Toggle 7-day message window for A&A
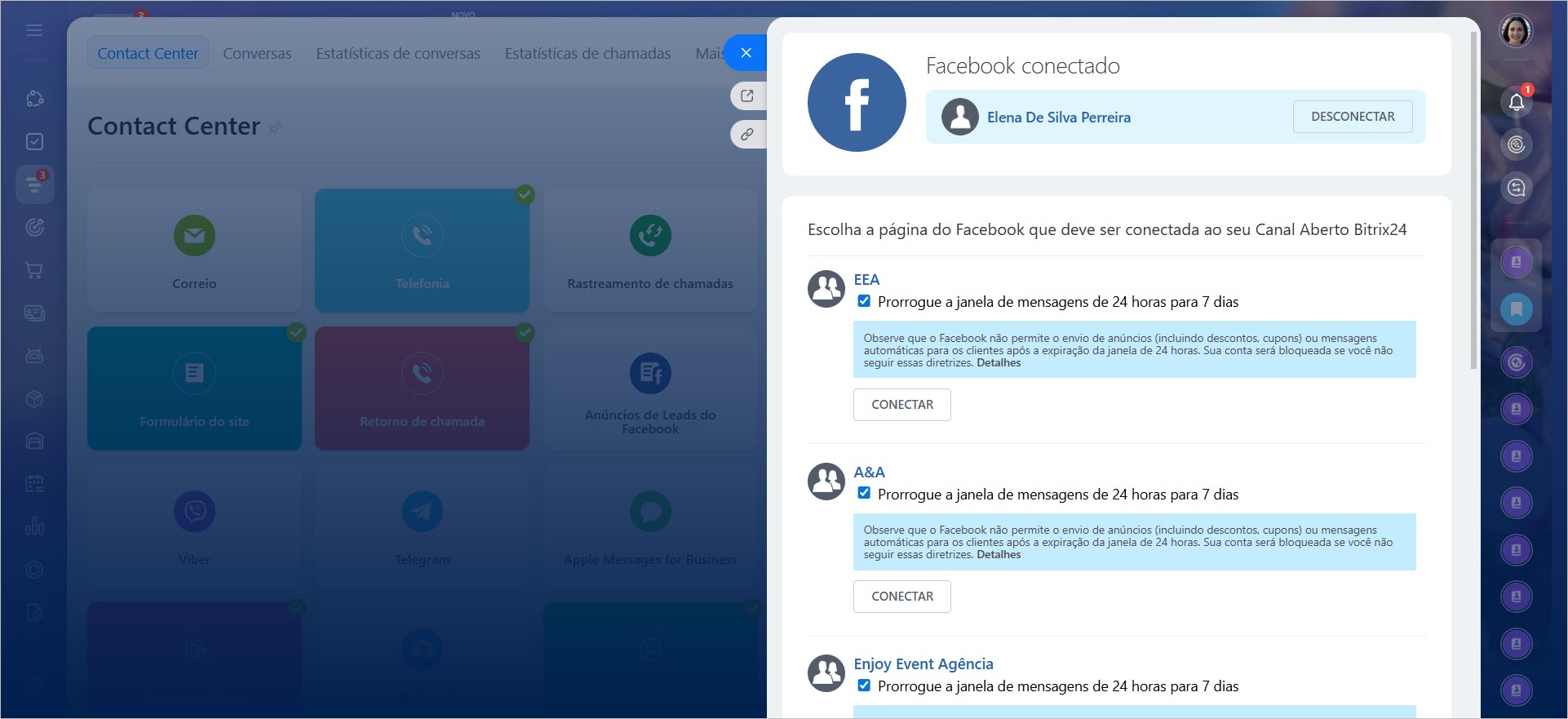Image resolution: width=1568 pixels, height=719 pixels. [x=864, y=493]
